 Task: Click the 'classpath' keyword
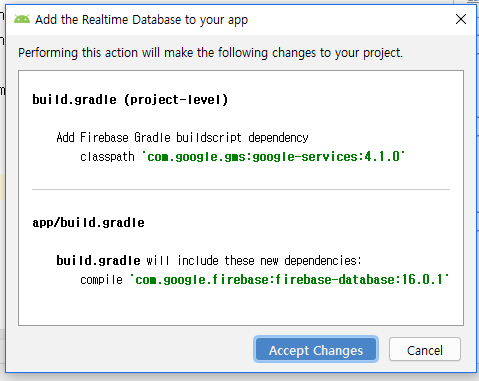click(107, 157)
